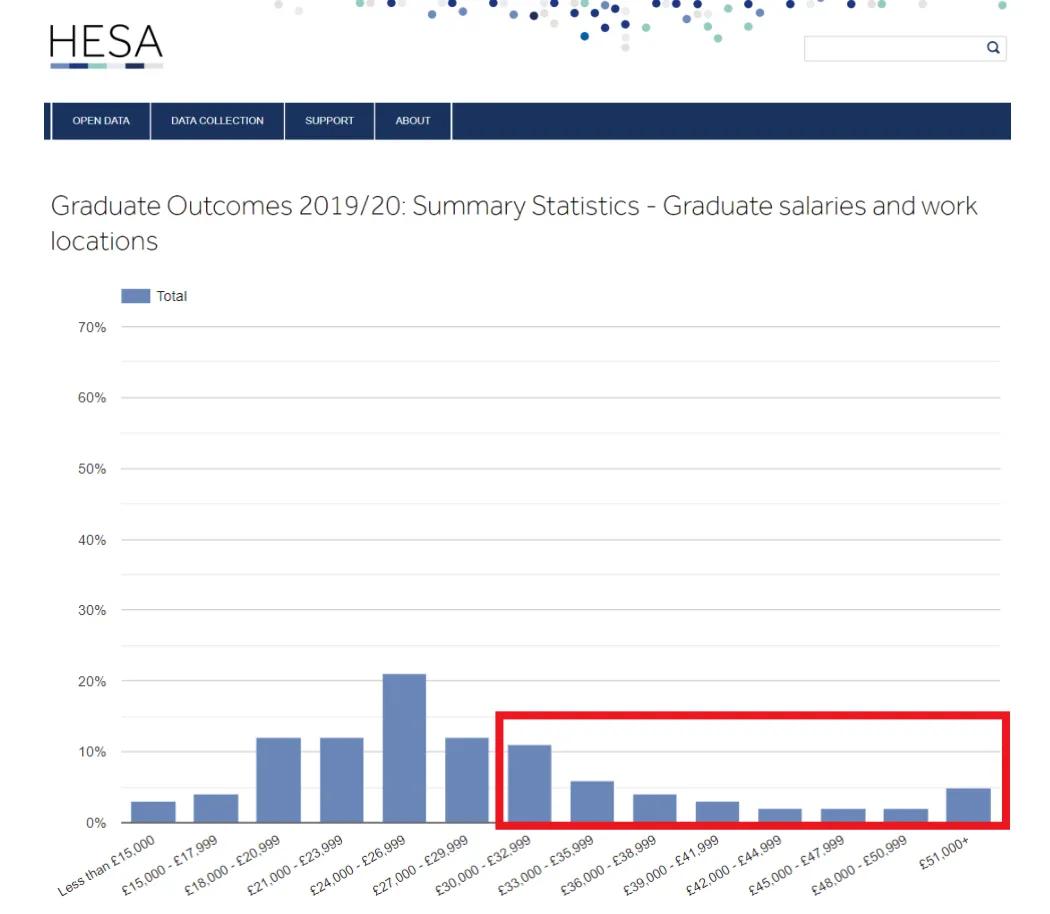Viewport: 1050px width, 914px height.
Task: Select the £39,000 - £41,999 bar
Action: 717,812
